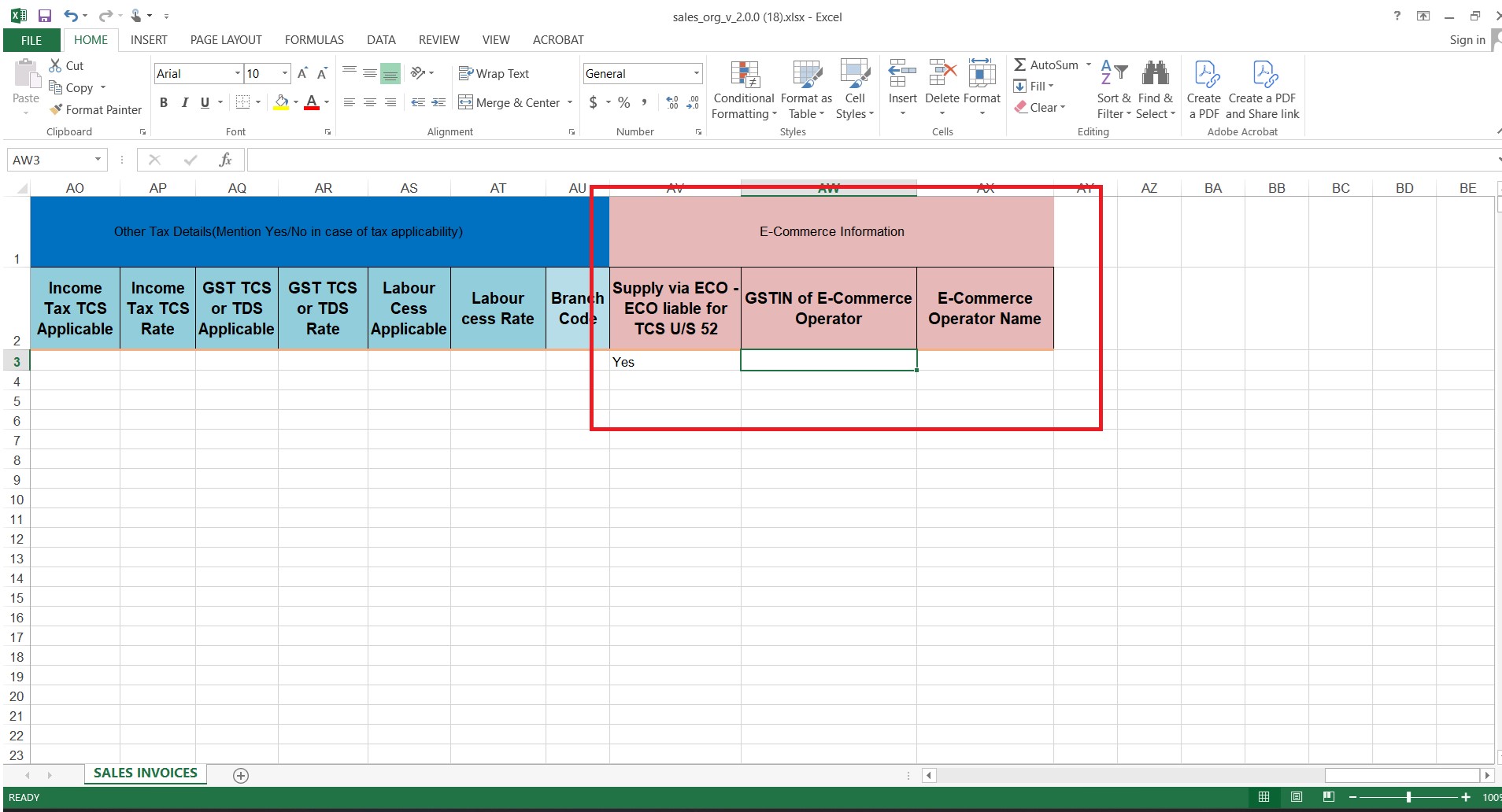This screenshot has width=1502, height=812.
Task: Apply middle vertical alignment
Action: tap(370, 73)
